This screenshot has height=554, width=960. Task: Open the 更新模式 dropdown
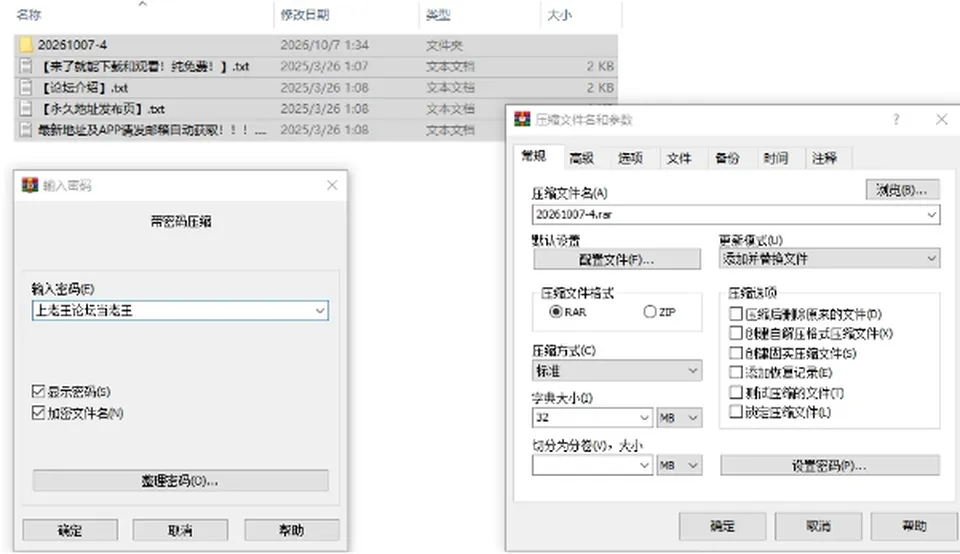pyautogui.click(x=830, y=258)
